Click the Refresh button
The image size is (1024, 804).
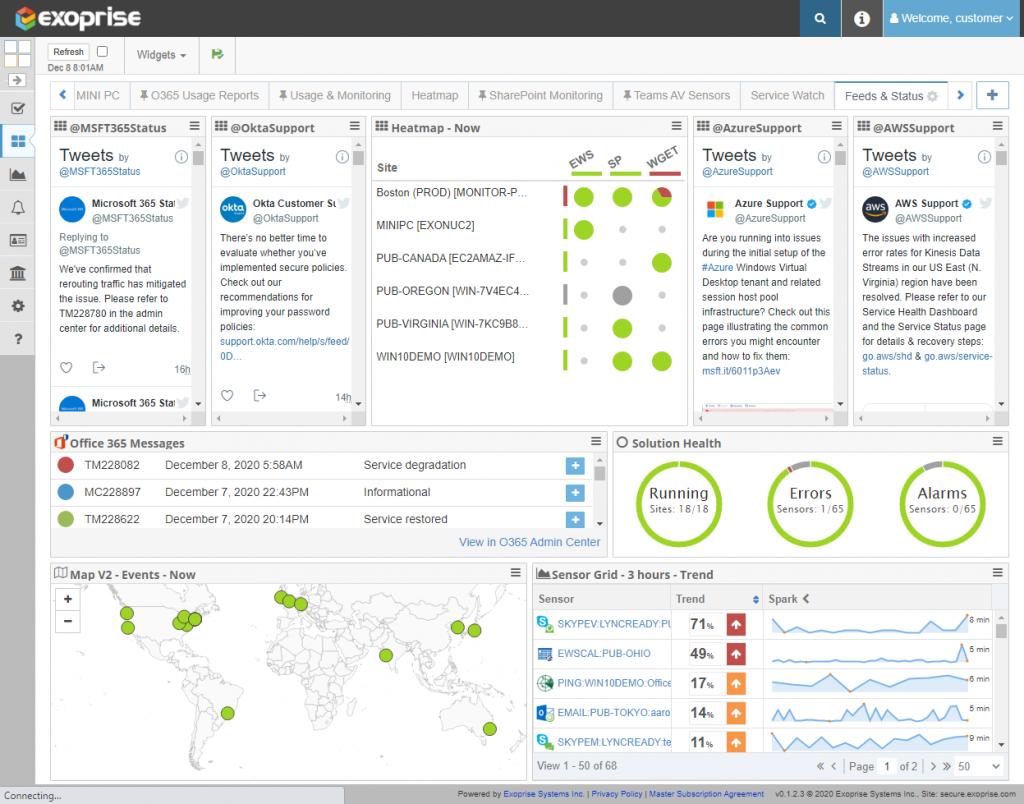tap(69, 52)
